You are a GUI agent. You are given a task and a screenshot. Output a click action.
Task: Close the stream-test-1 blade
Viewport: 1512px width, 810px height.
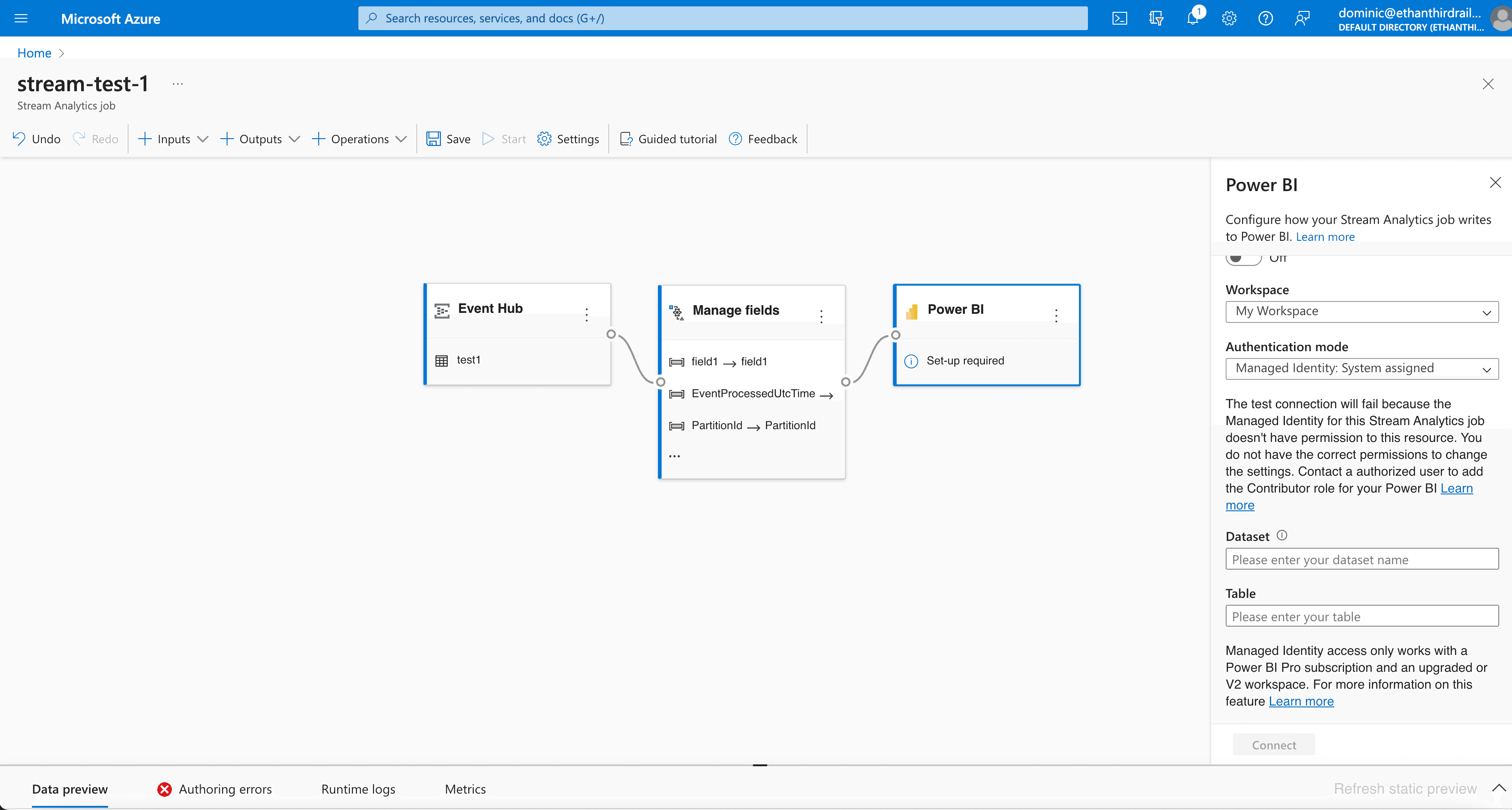tap(1488, 84)
